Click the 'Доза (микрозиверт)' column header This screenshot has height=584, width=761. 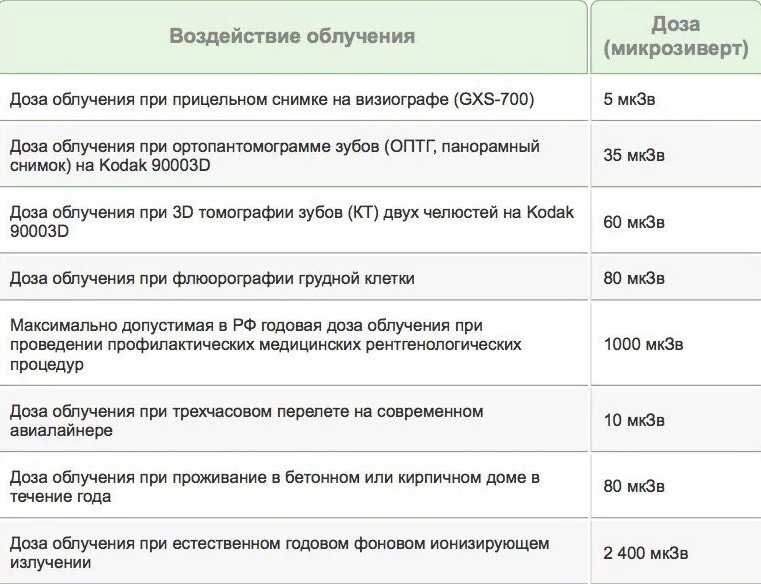676,36
